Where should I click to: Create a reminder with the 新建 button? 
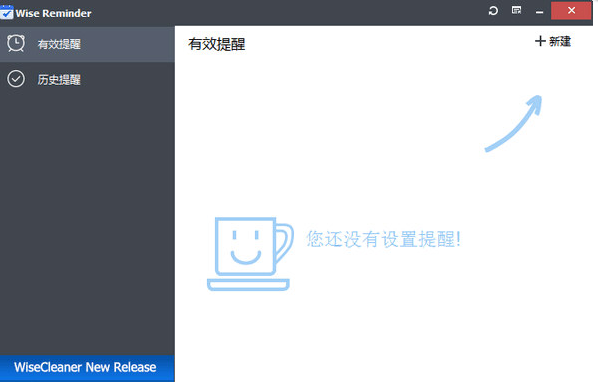coord(553,41)
